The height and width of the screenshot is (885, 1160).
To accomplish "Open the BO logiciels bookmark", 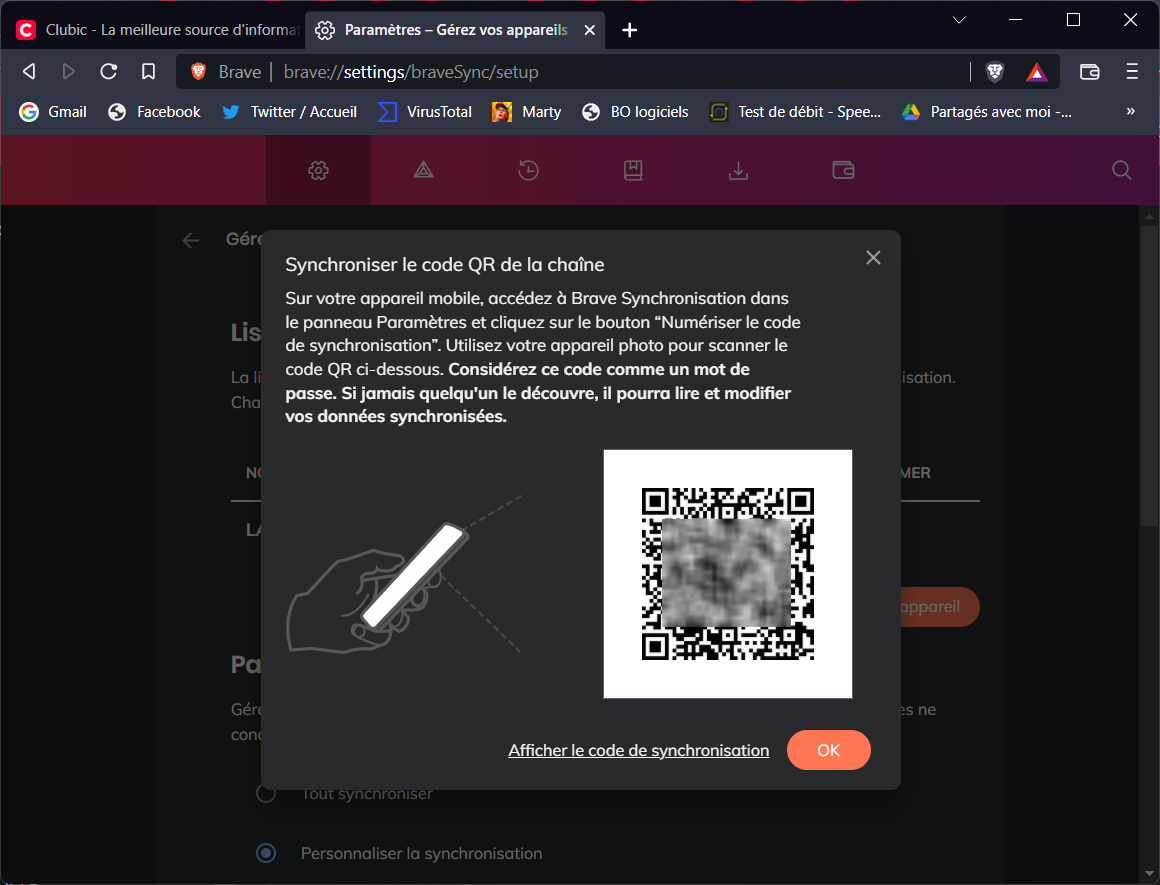I will coord(635,112).
